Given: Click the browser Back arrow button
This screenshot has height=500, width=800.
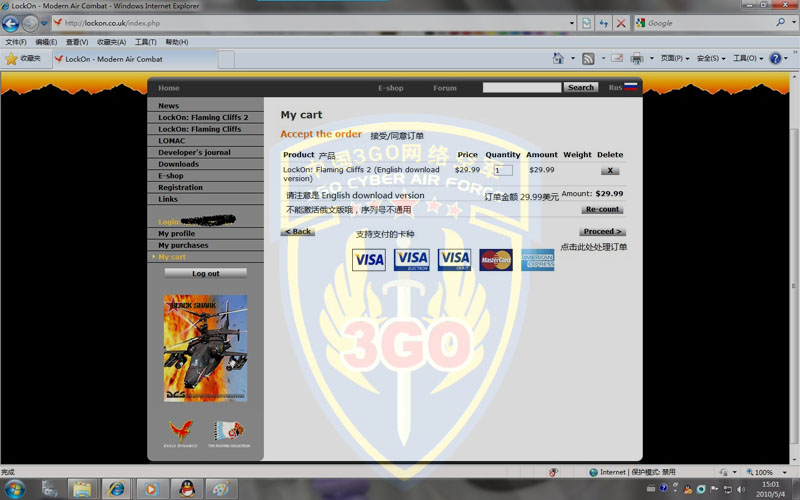Looking at the screenshot, I should [x=11, y=23].
